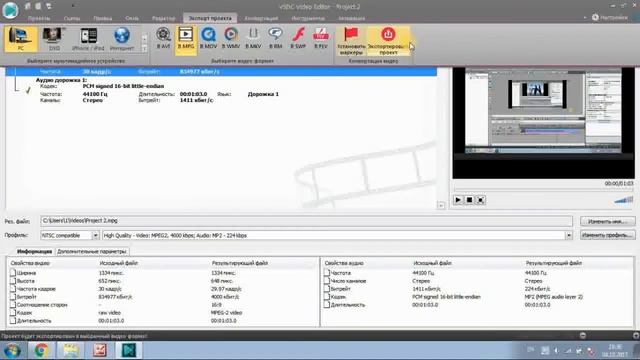640x360 pixels.
Task: Select the MKV video format
Action: click(x=253, y=38)
